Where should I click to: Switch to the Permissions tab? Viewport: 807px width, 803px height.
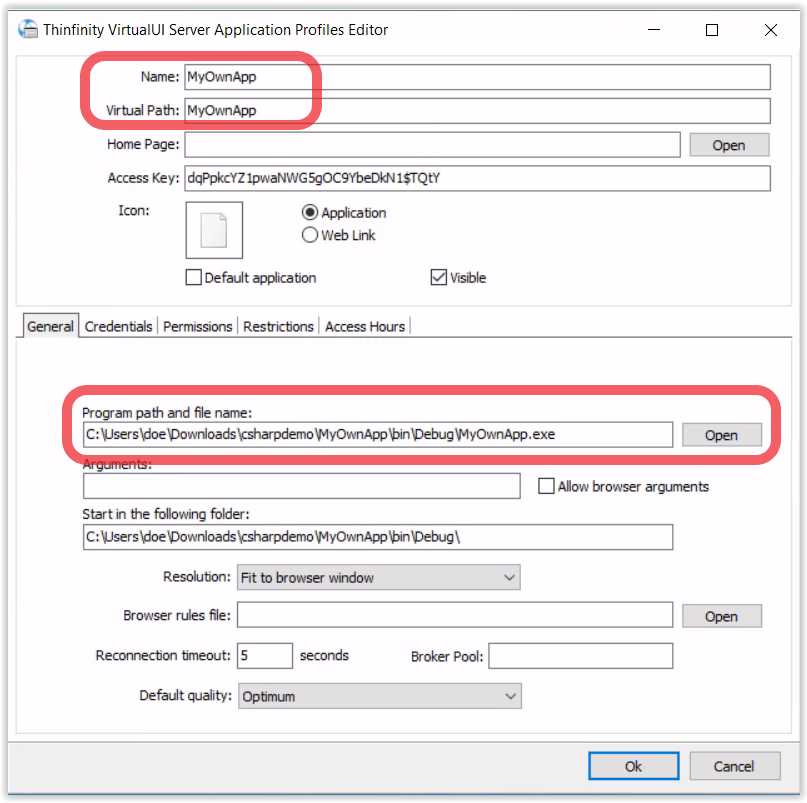[198, 326]
